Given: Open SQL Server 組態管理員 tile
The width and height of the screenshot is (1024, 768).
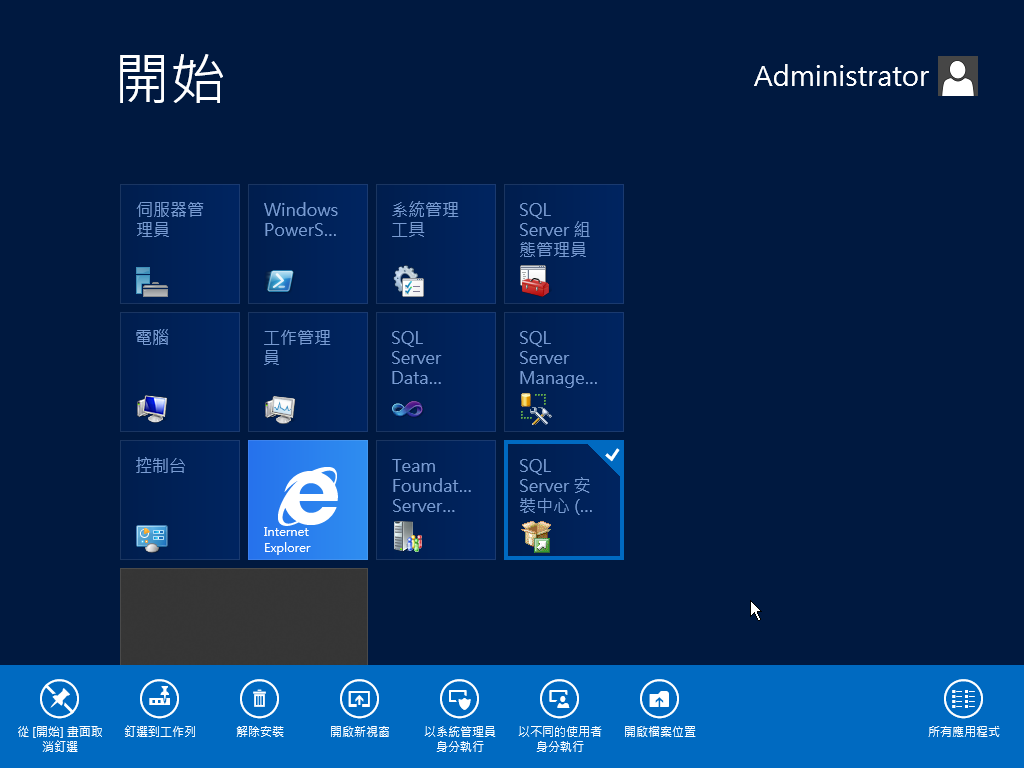Looking at the screenshot, I should pos(564,244).
